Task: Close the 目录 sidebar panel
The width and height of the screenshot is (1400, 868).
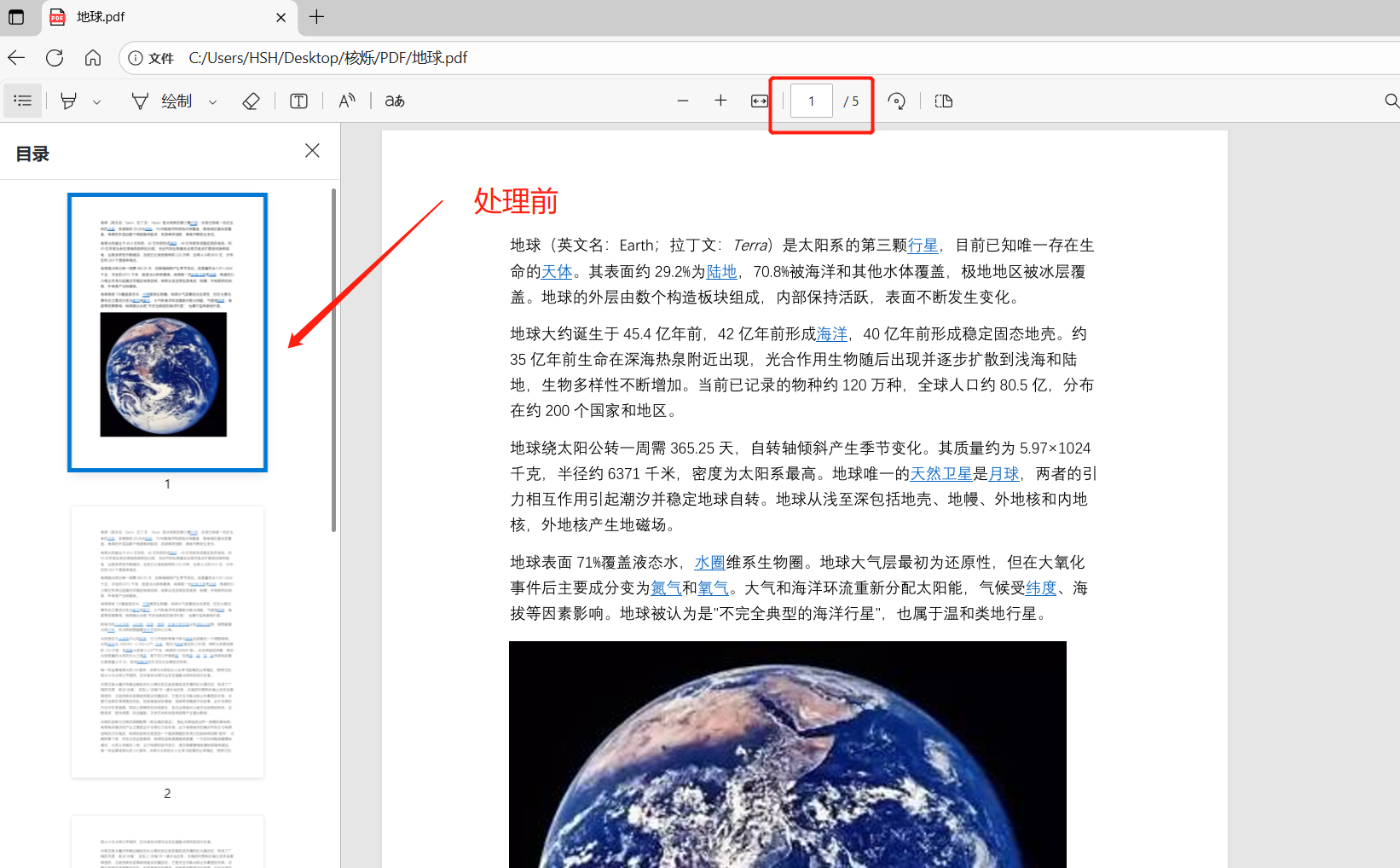Action: (x=311, y=150)
